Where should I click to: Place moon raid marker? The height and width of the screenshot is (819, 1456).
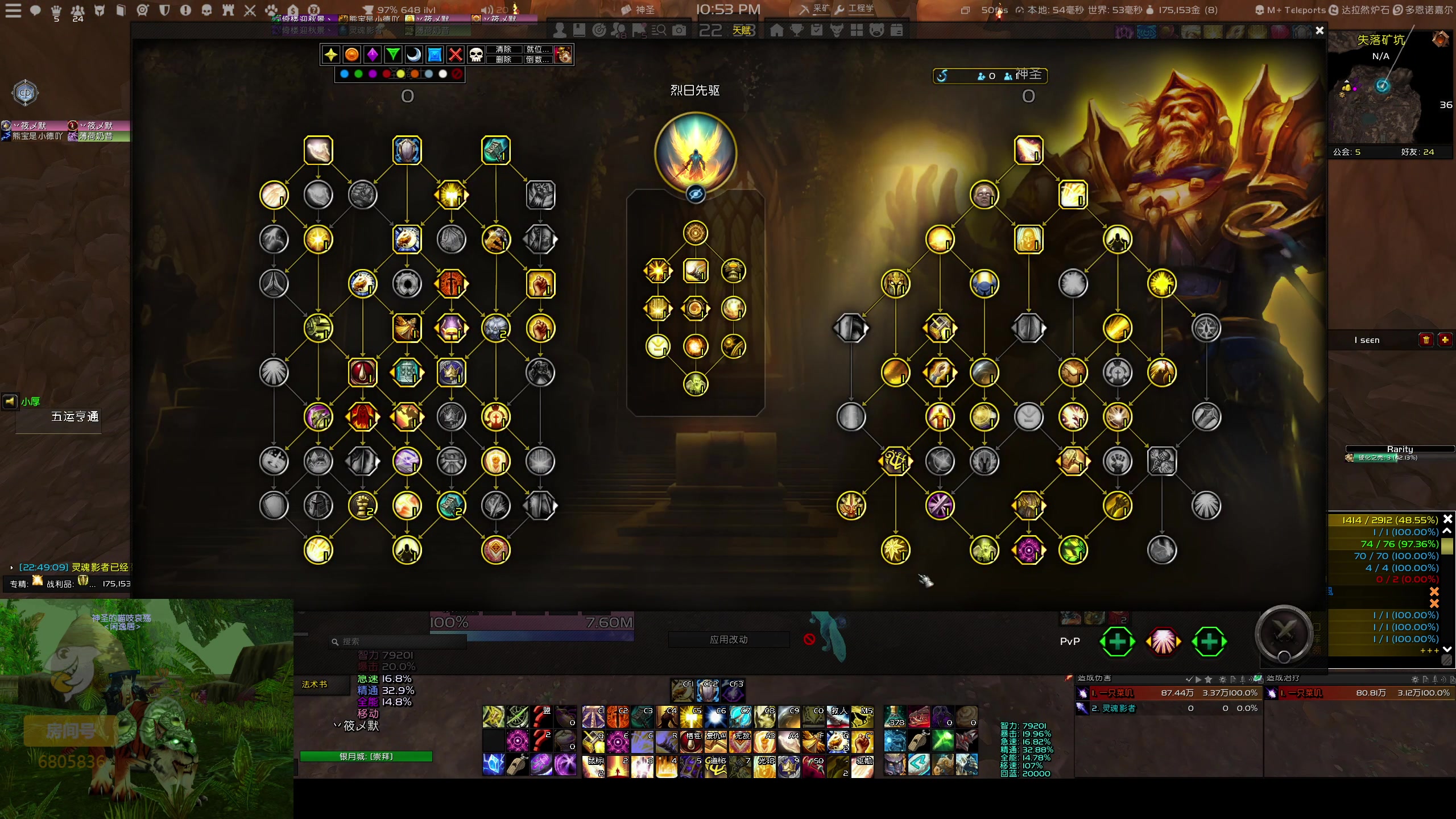414,55
